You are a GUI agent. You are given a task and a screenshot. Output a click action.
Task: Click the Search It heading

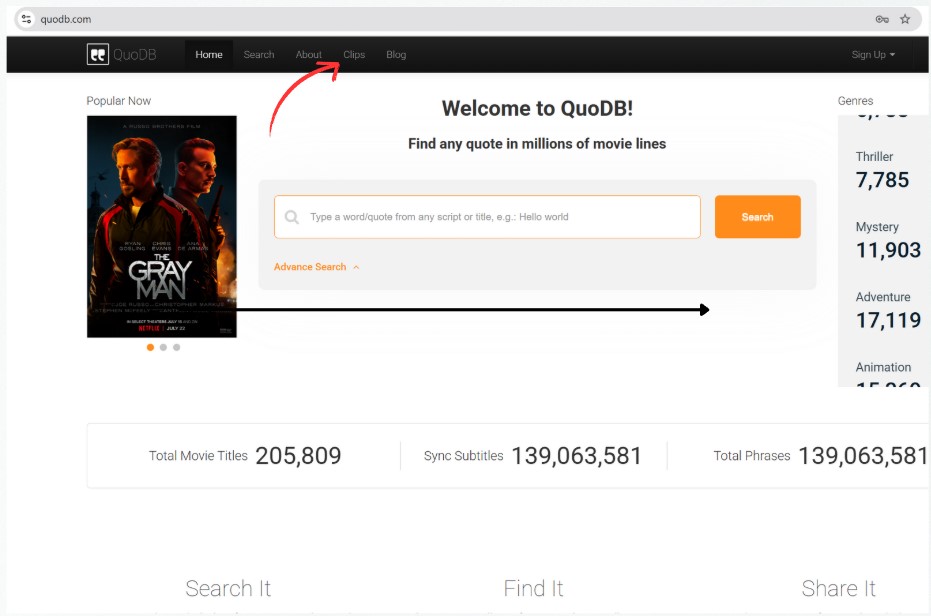coord(228,589)
